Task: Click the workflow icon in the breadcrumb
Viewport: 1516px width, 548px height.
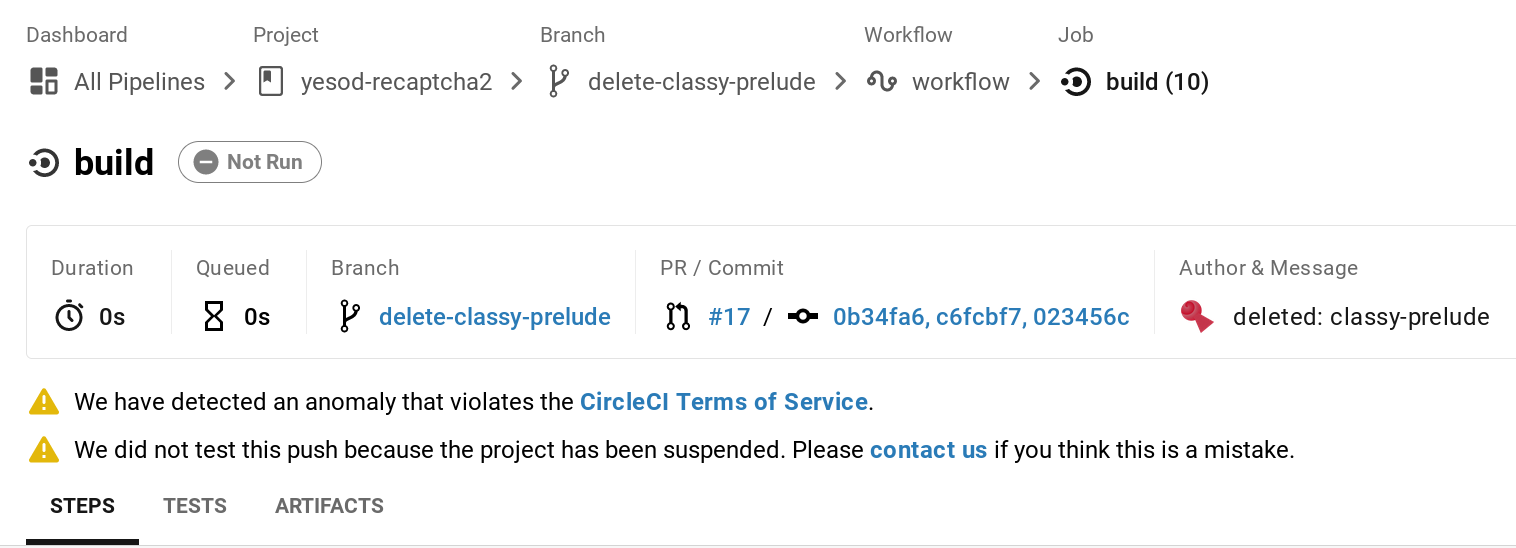Action: [x=881, y=81]
